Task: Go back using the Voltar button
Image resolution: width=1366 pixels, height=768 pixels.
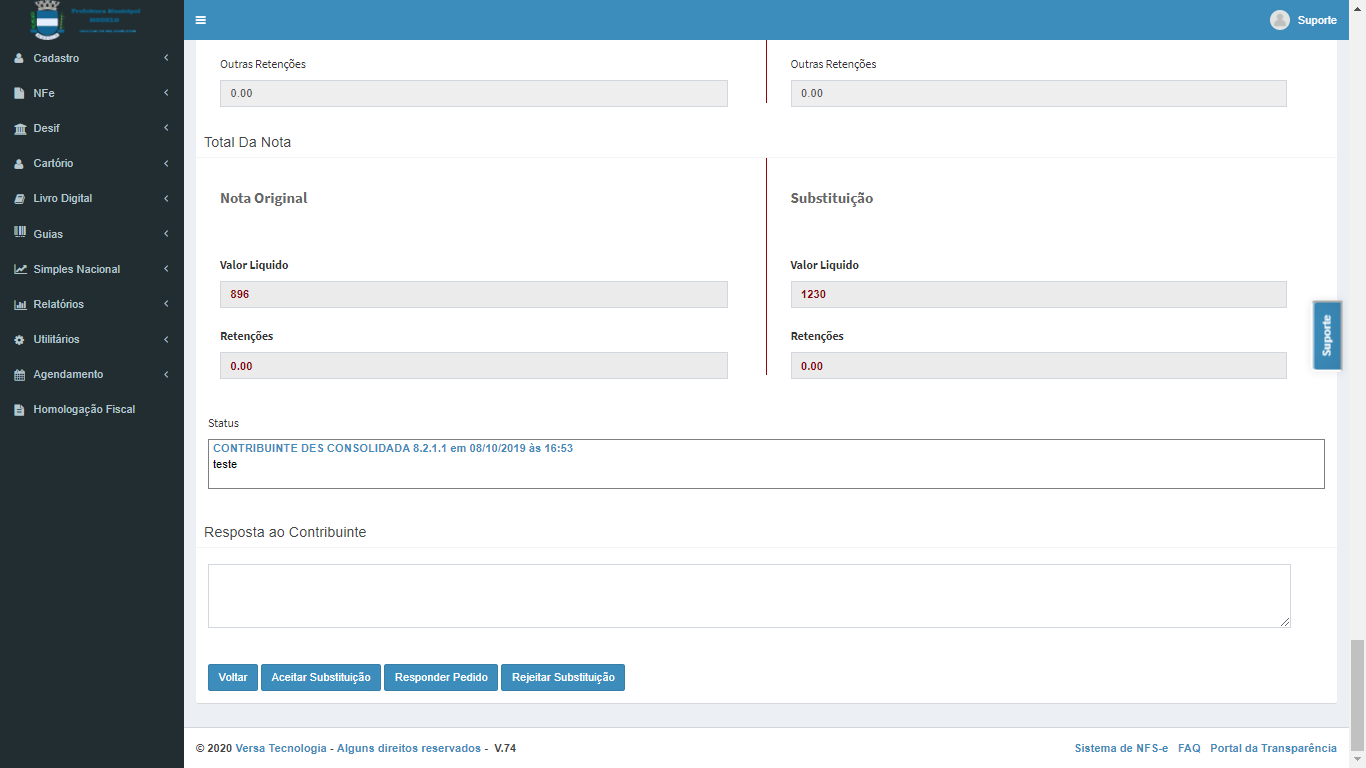Action: pos(233,677)
